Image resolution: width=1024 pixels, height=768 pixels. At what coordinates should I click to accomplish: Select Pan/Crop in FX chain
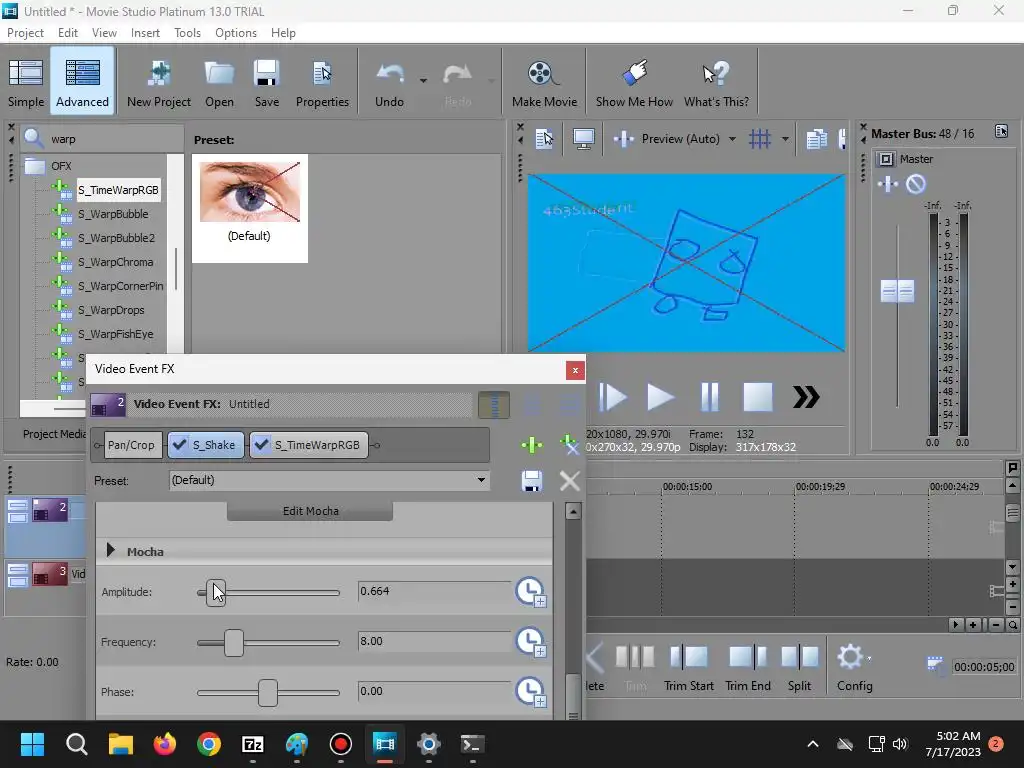click(x=131, y=445)
